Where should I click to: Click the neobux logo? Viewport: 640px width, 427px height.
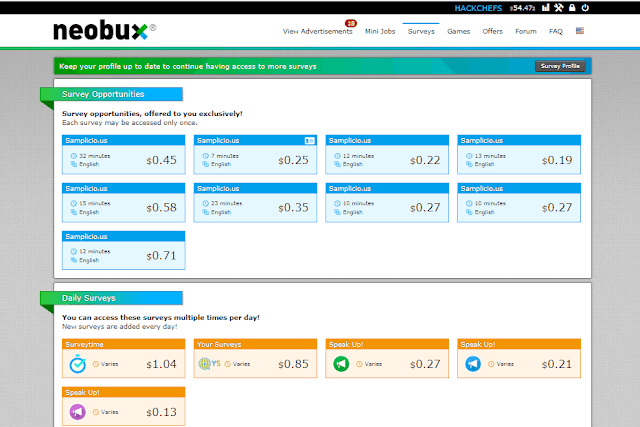(x=104, y=30)
